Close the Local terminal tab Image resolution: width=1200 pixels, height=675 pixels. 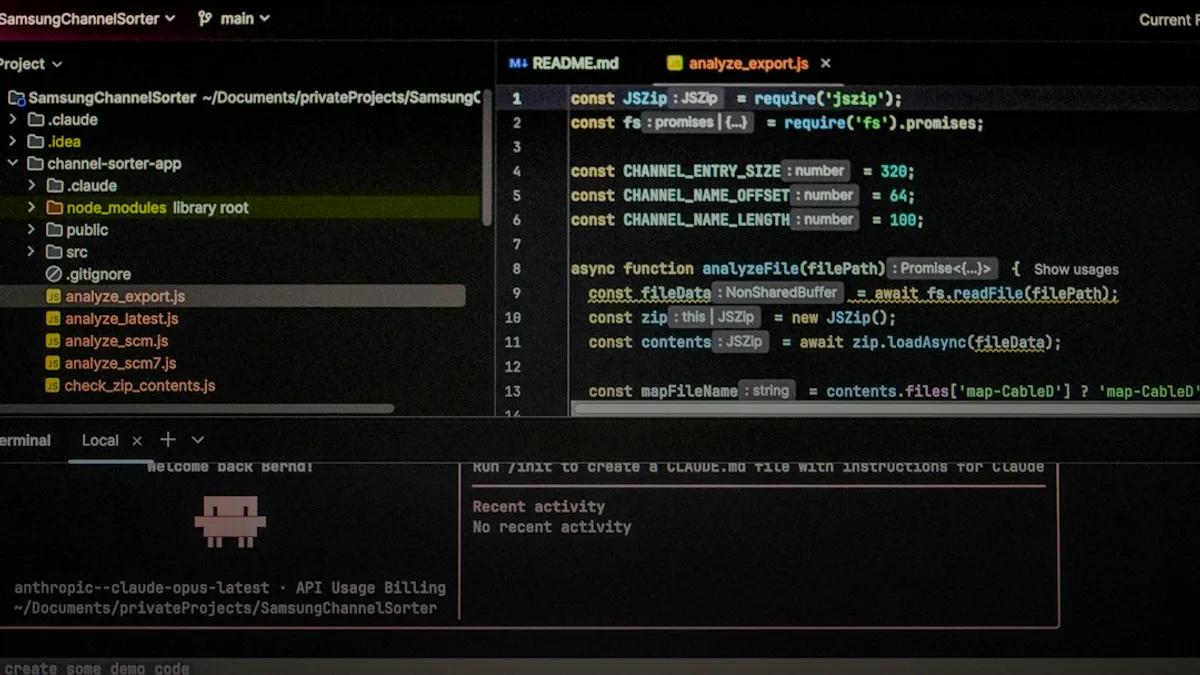(137, 440)
